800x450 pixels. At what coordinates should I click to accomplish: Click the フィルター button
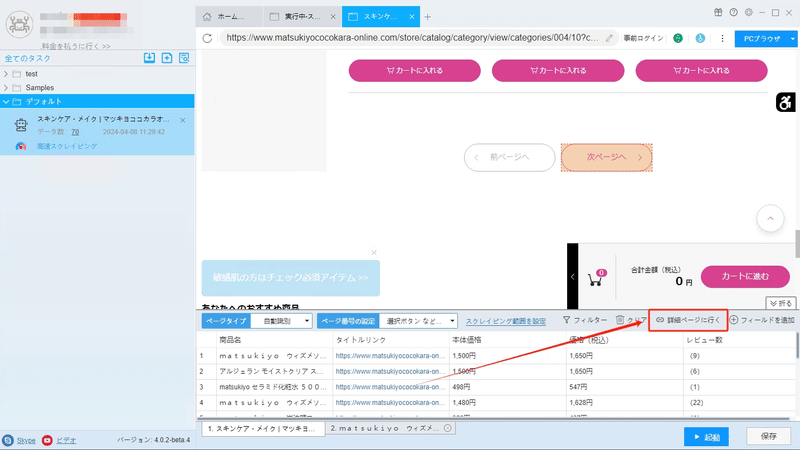point(585,320)
